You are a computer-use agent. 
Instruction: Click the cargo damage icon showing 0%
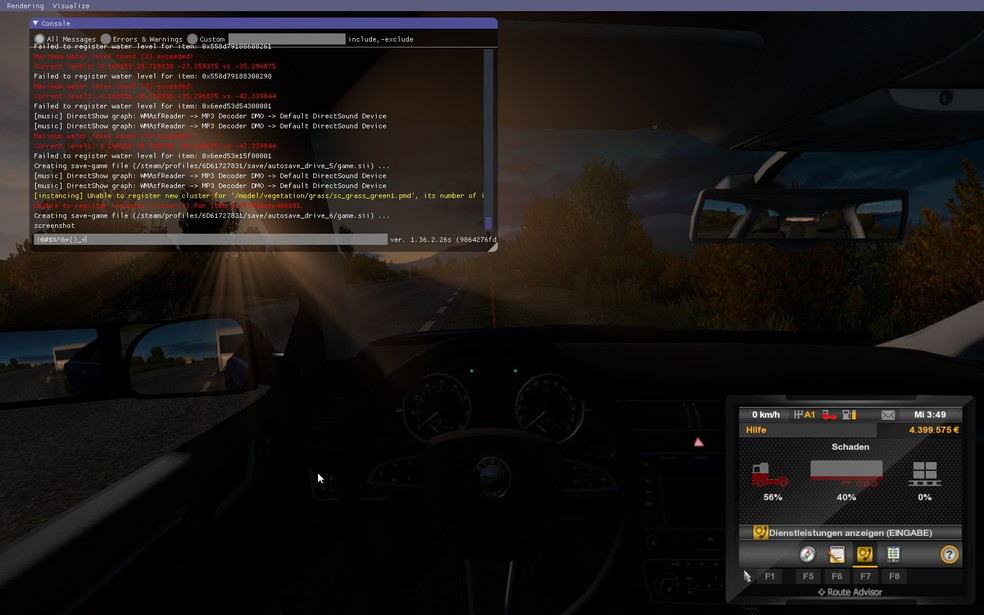[925, 474]
